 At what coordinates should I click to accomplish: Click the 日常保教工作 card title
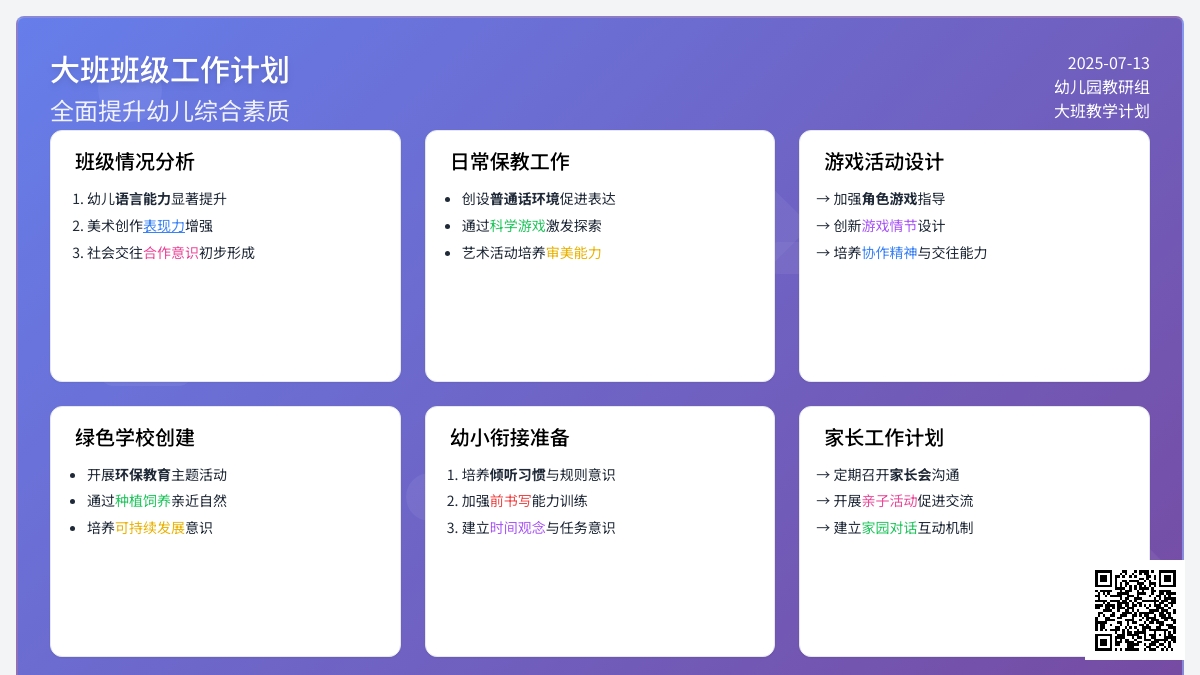(x=510, y=161)
